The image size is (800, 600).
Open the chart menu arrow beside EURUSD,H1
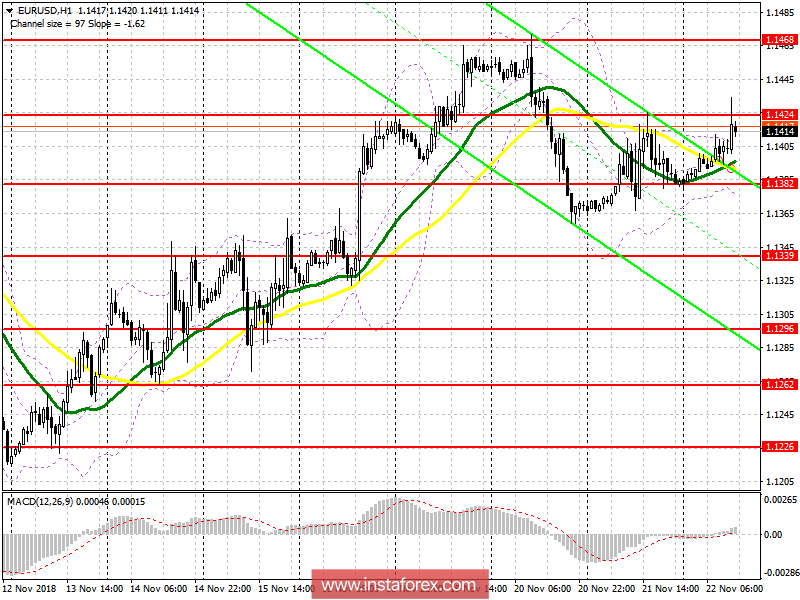pos(9,10)
